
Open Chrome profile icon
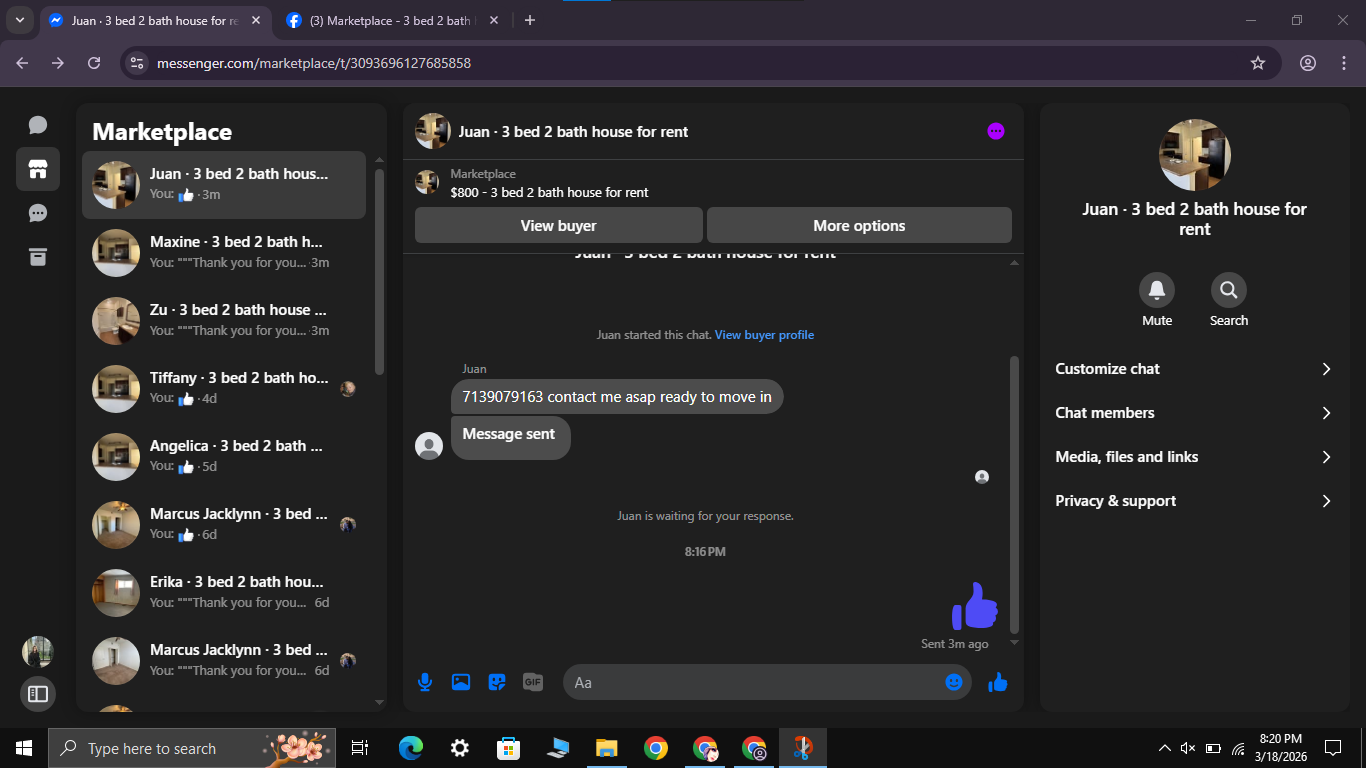1308,63
